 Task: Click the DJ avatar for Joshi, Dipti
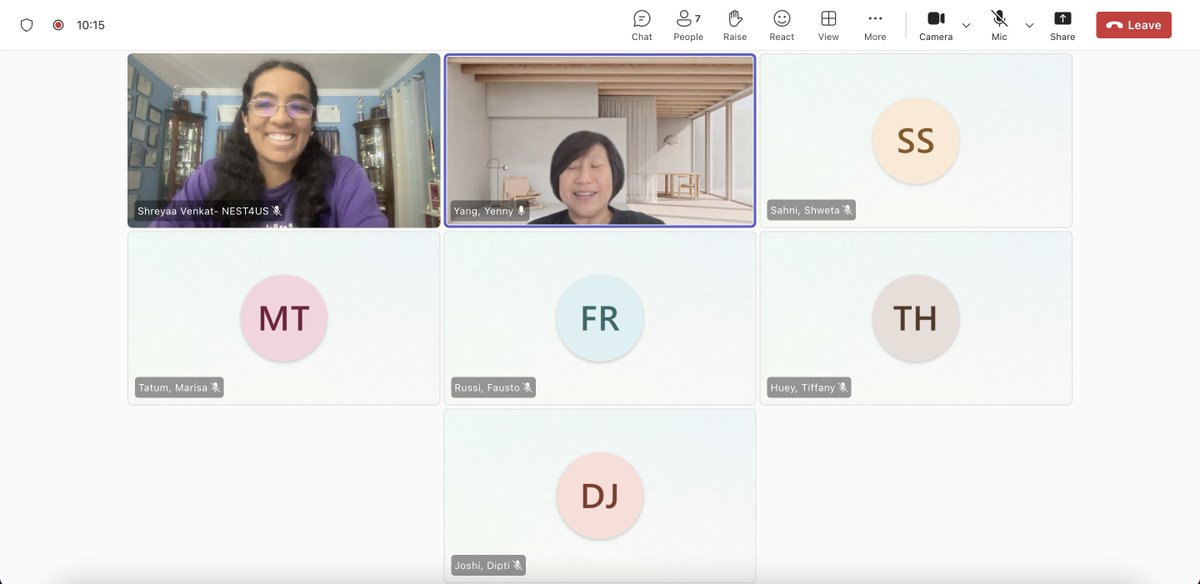click(600, 495)
